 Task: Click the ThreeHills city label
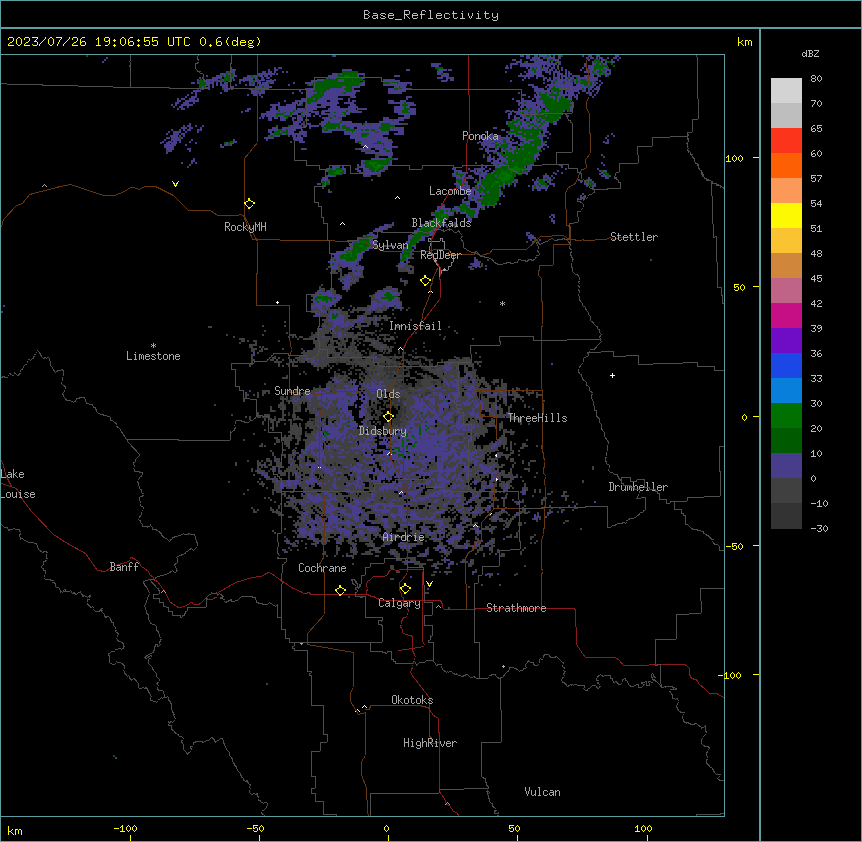[x=537, y=418]
